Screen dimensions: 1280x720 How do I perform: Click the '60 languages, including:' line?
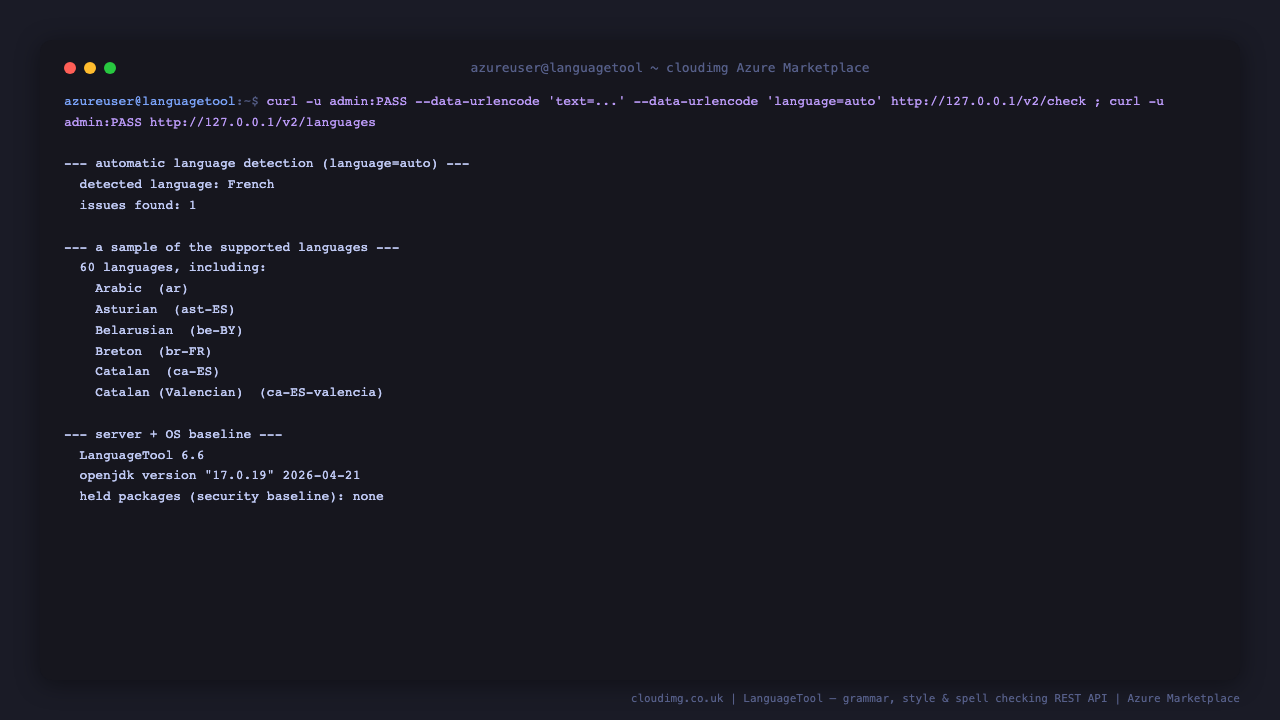coord(173,267)
